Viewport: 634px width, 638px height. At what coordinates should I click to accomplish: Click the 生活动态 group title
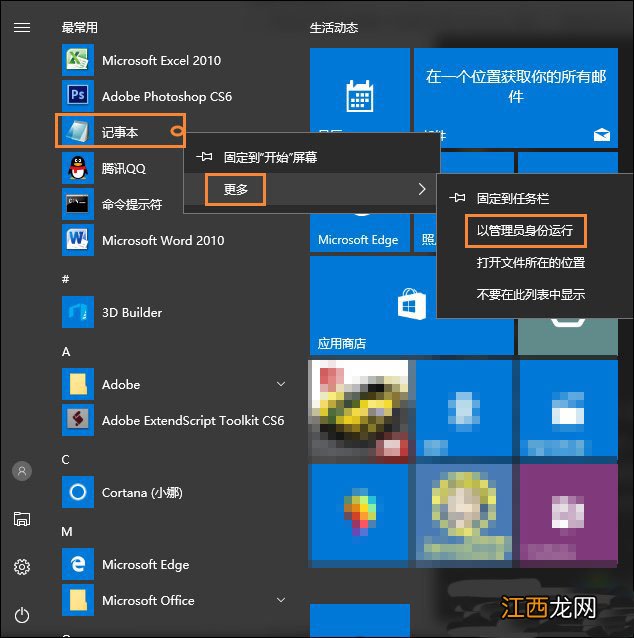coord(334,28)
